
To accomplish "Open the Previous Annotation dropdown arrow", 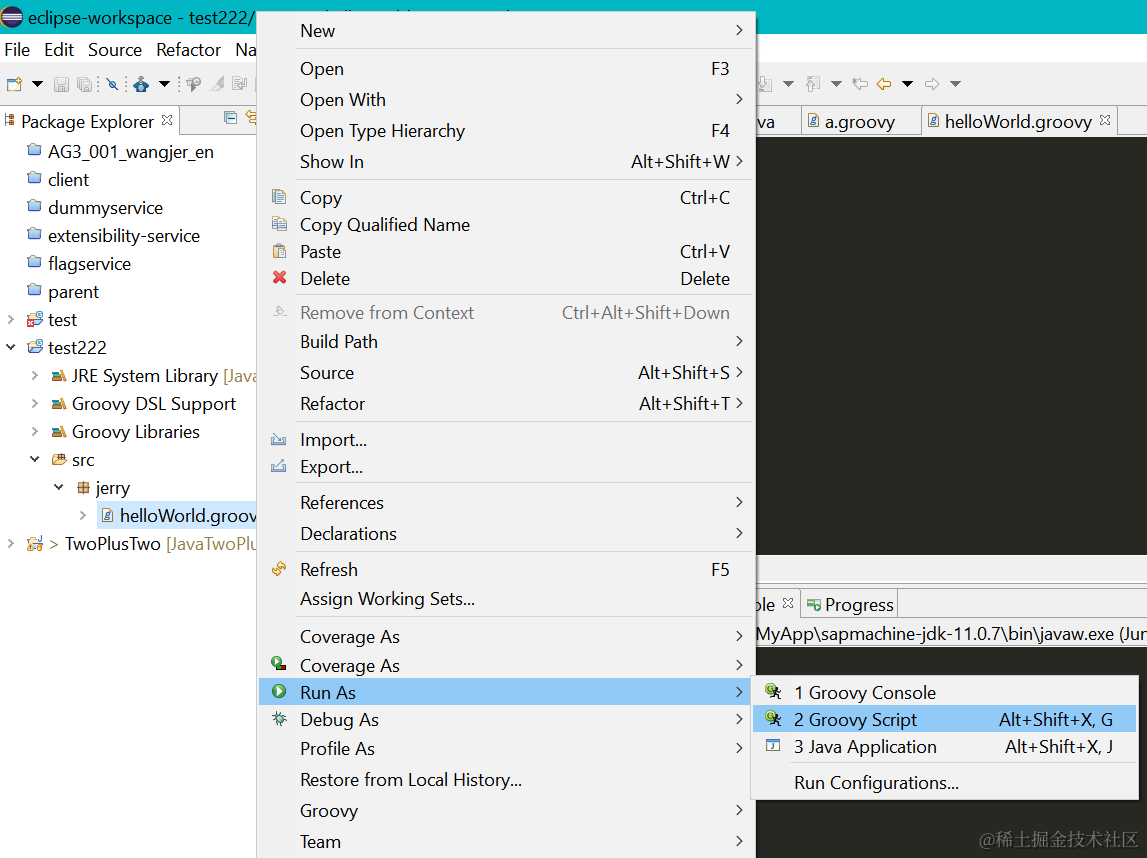I will (837, 84).
